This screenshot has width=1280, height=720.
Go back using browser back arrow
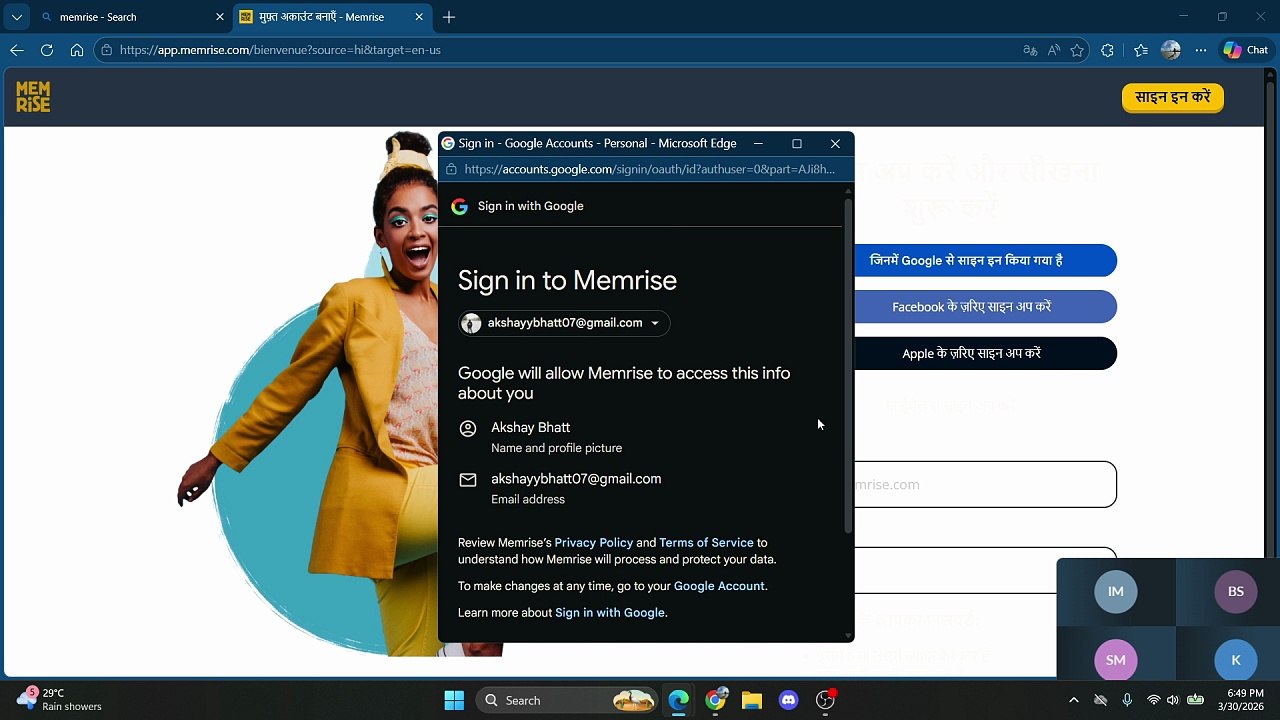pyautogui.click(x=17, y=50)
